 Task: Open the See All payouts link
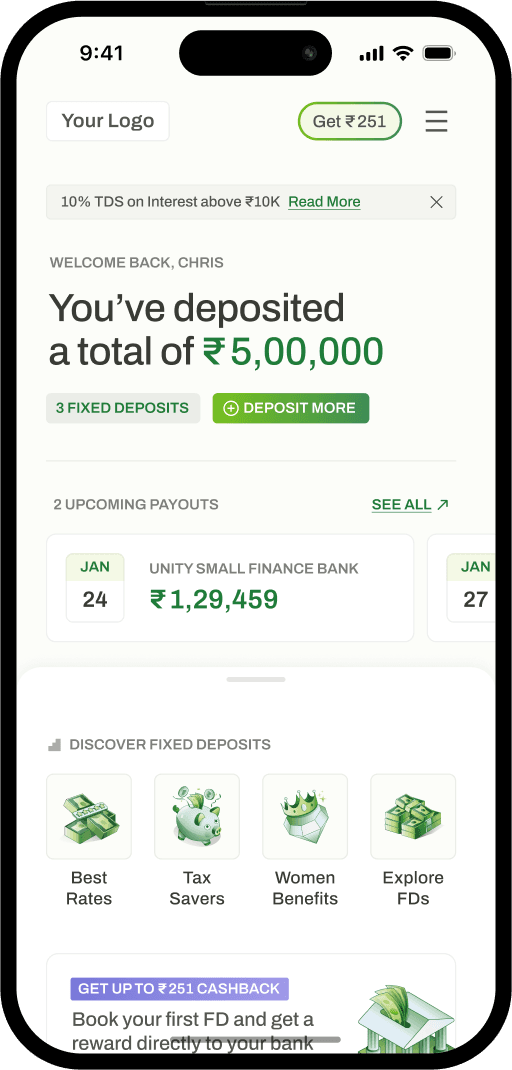(401, 505)
